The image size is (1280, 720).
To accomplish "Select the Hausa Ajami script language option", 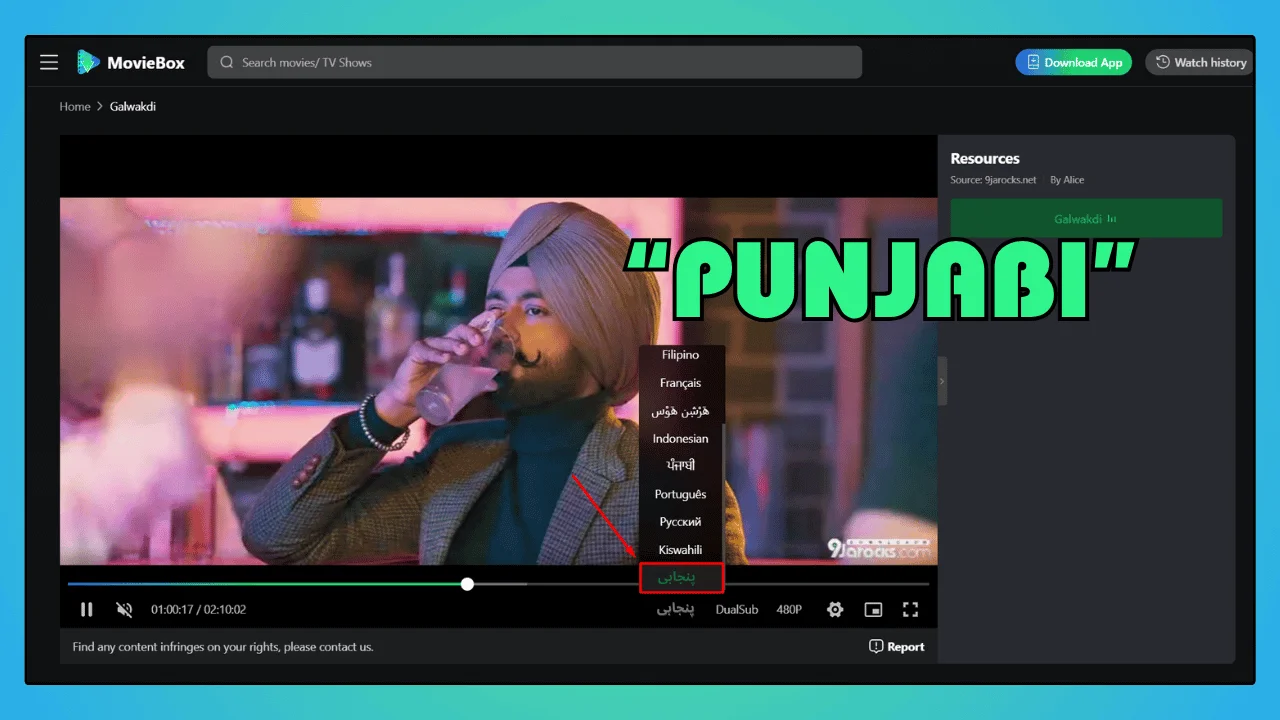I will [680, 411].
